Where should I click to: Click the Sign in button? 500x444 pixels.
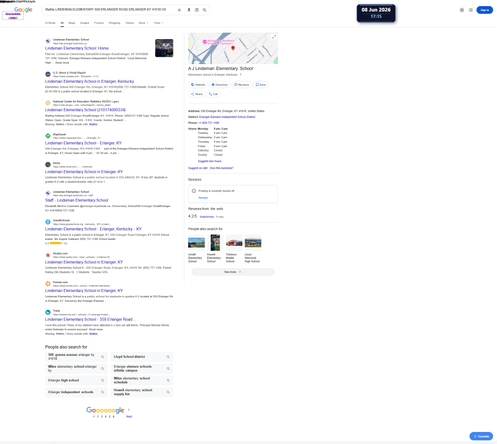tap(484, 10)
